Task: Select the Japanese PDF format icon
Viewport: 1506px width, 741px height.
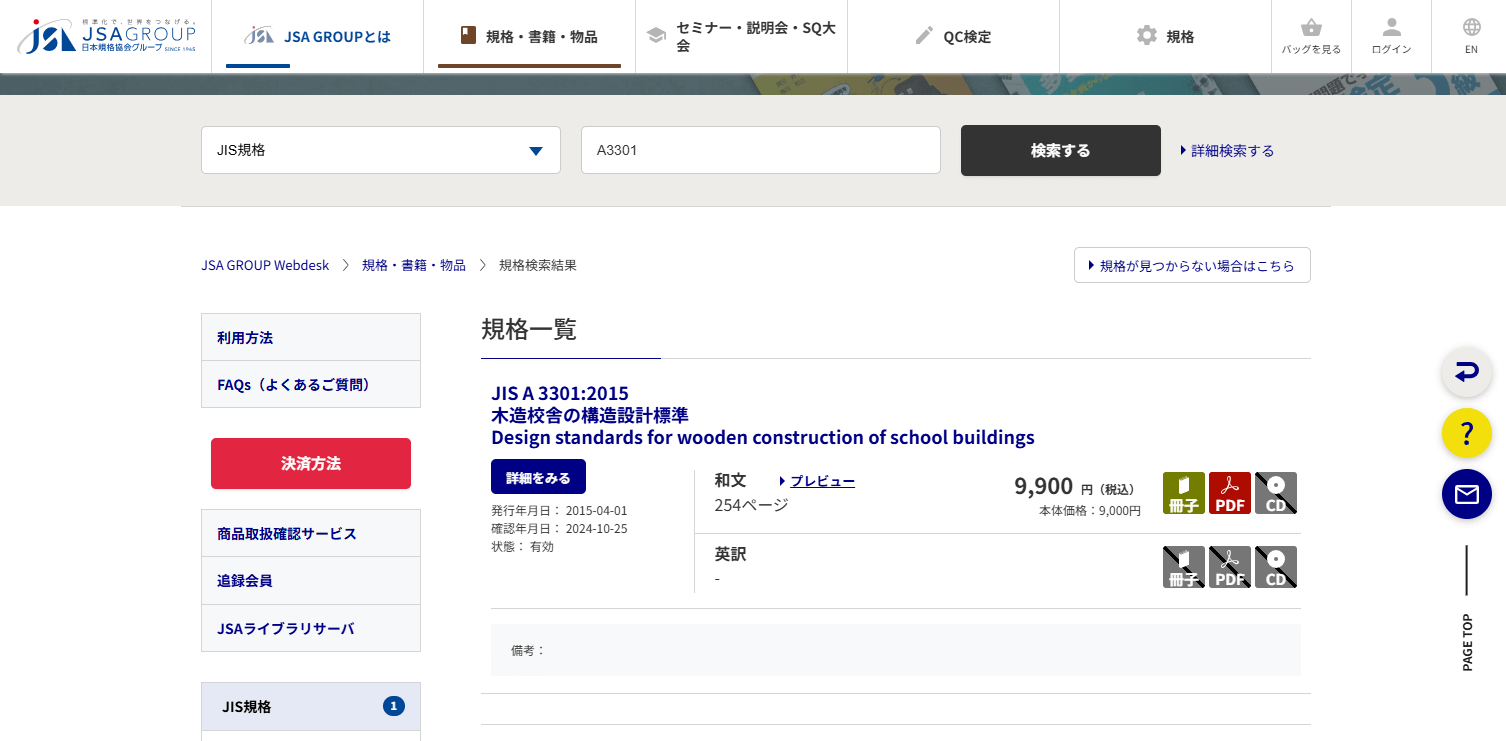Action: (x=1229, y=493)
